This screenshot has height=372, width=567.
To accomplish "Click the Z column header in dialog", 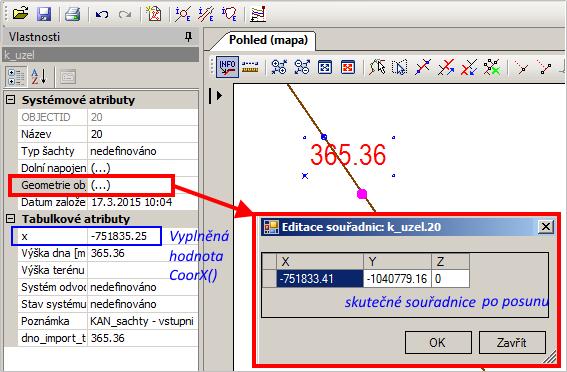I will tap(451, 261).
